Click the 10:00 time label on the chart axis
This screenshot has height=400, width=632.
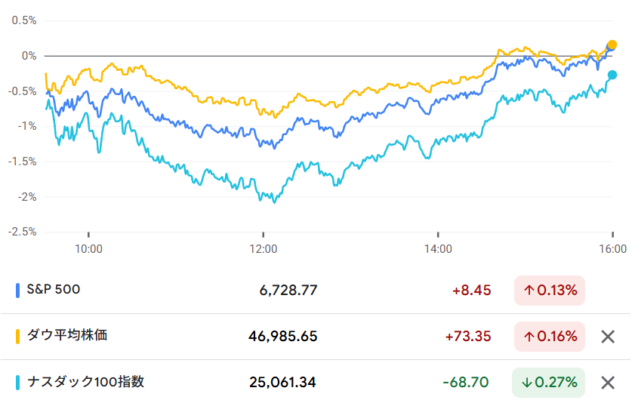pos(89,248)
